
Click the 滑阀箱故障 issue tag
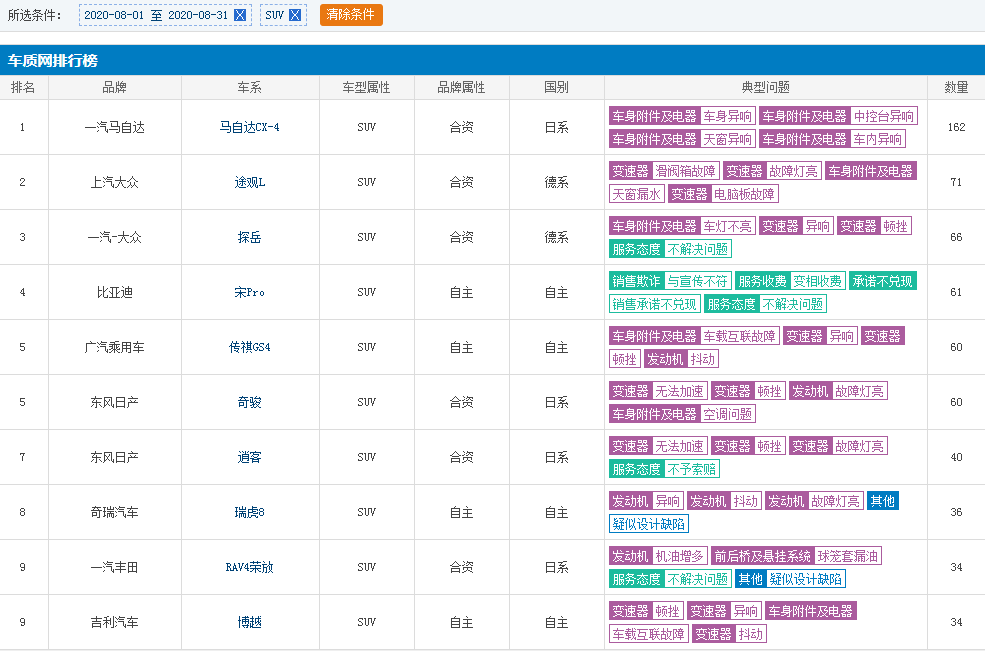point(685,171)
